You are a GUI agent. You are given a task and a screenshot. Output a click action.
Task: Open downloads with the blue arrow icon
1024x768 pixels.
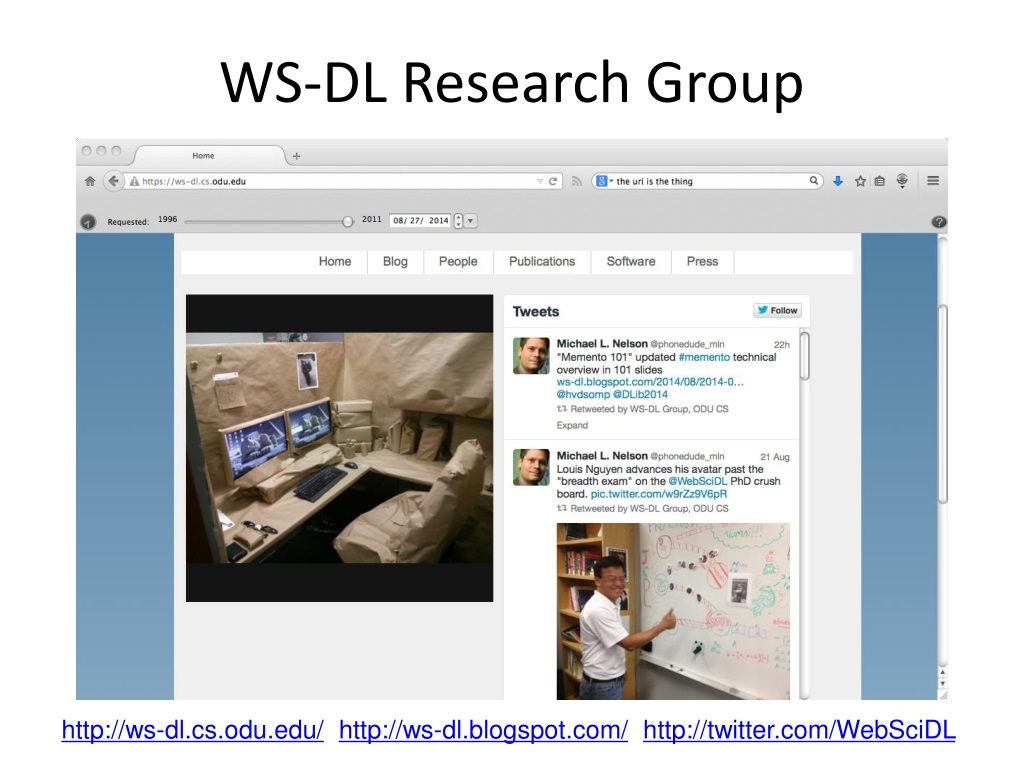pyautogui.click(x=838, y=181)
